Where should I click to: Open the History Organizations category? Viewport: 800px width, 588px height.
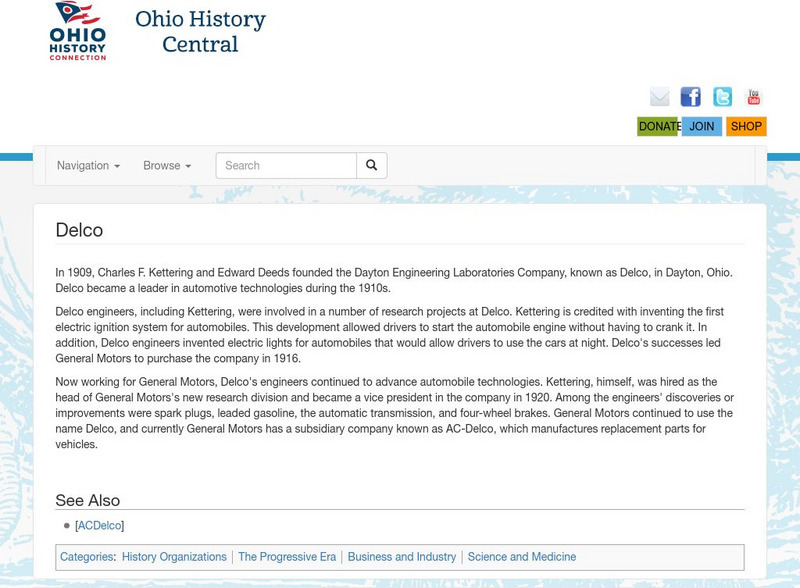[x=174, y=556]
